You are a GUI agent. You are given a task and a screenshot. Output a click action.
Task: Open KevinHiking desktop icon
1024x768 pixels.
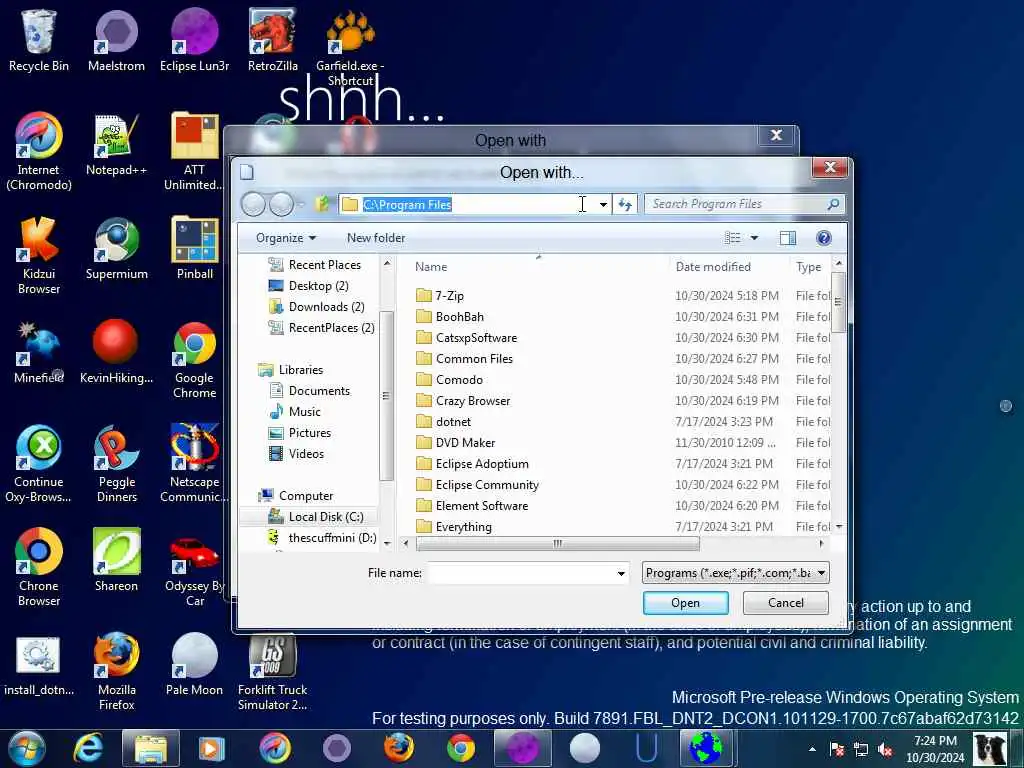[116, 353]
